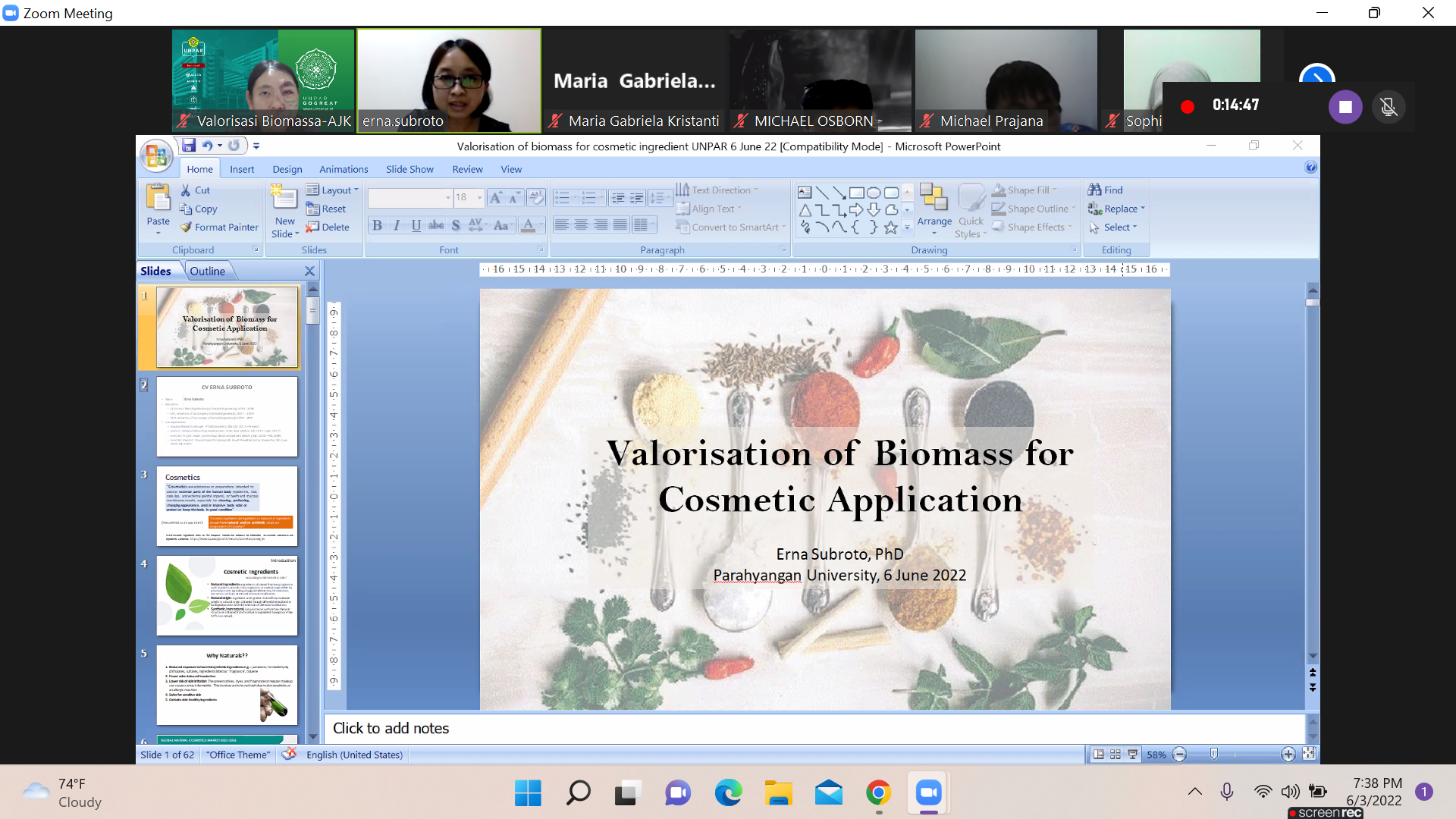This screenshot has height=819, width=1456.
Task: Click the Paste clipboard icon
Action: [x=158, y=198]
